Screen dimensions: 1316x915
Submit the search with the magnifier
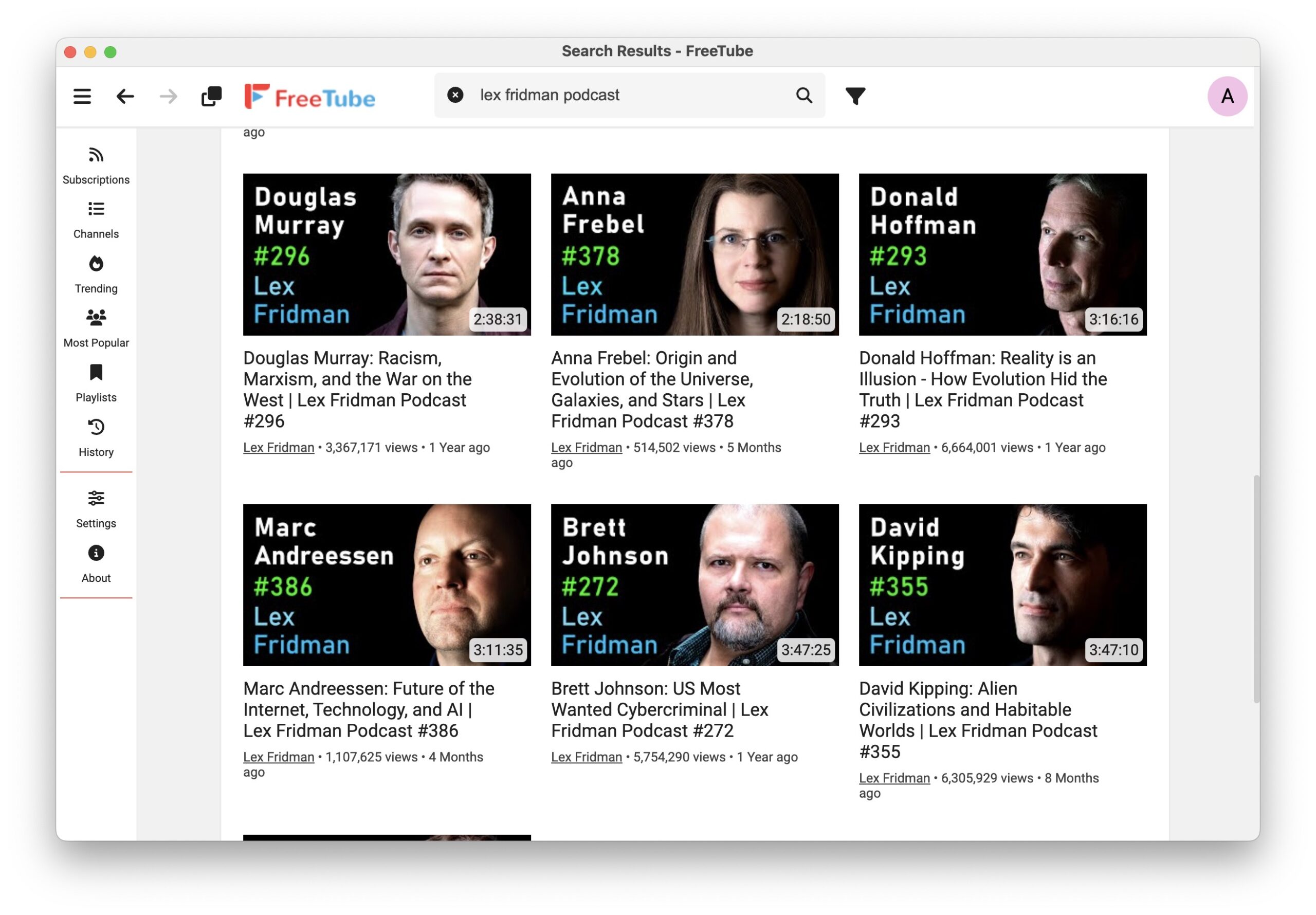804,95
